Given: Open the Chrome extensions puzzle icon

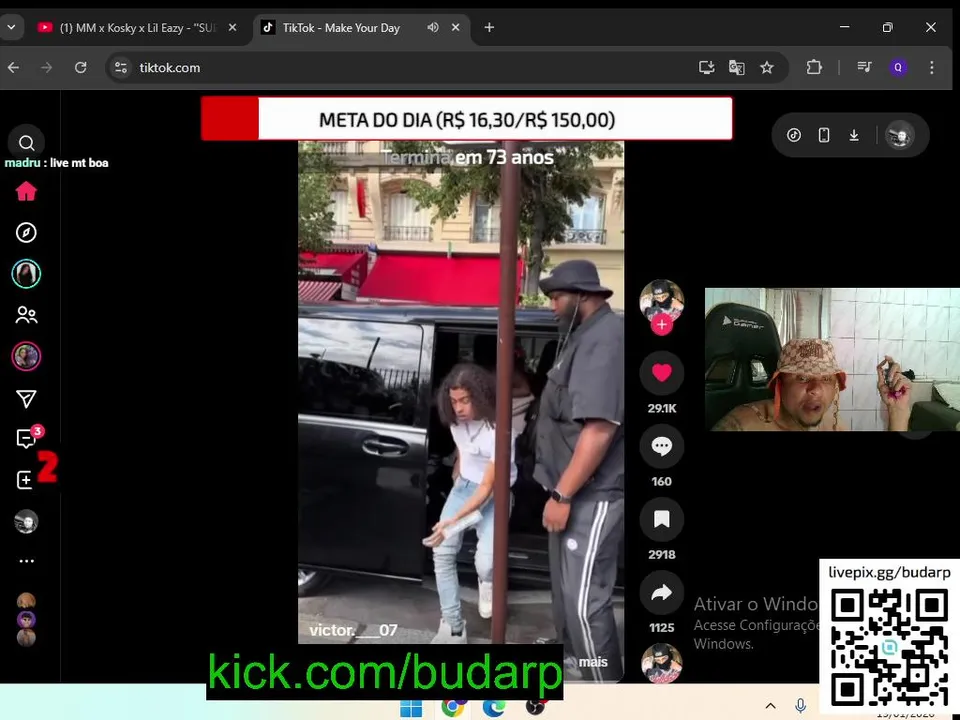Looking at the screenshot, I should click(814, 67).
